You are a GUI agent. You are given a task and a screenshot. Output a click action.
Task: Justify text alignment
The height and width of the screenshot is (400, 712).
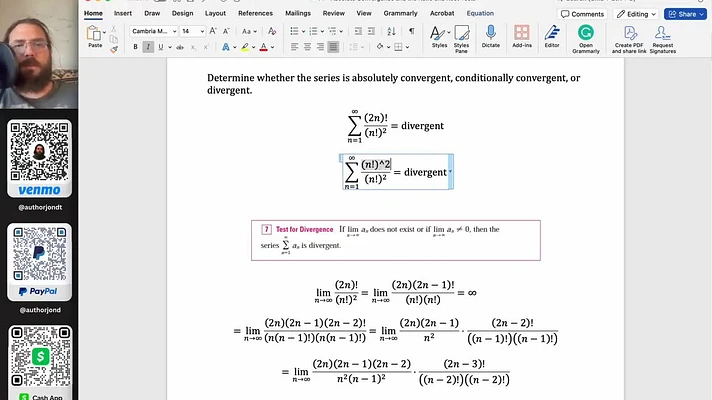[x=333, y=47]
